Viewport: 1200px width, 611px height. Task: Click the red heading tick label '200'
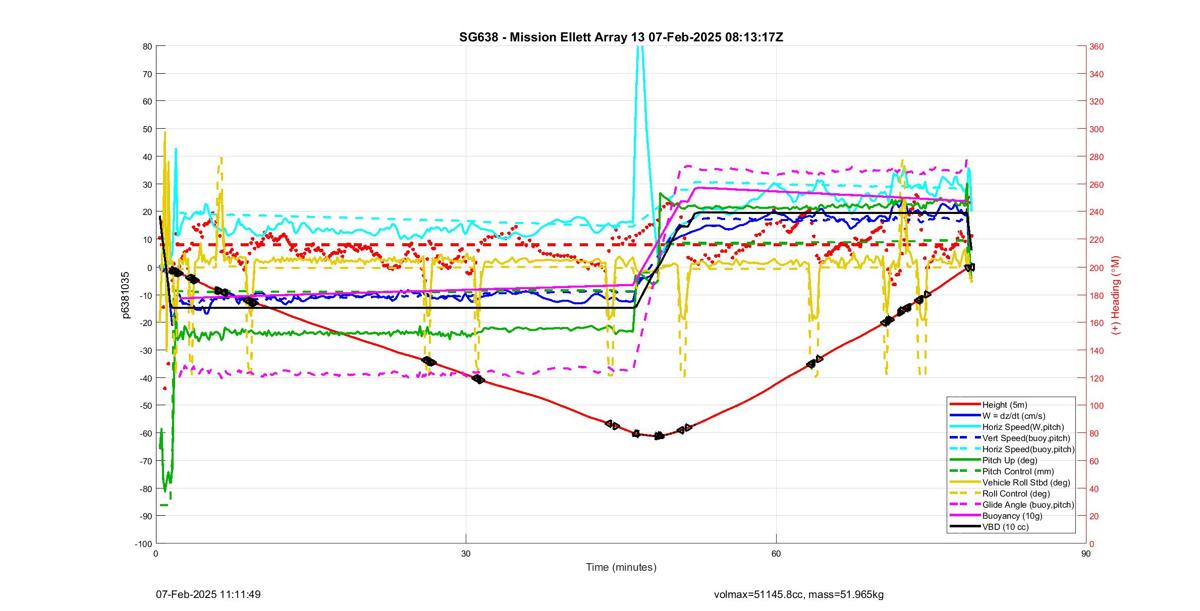point(1097,268)
